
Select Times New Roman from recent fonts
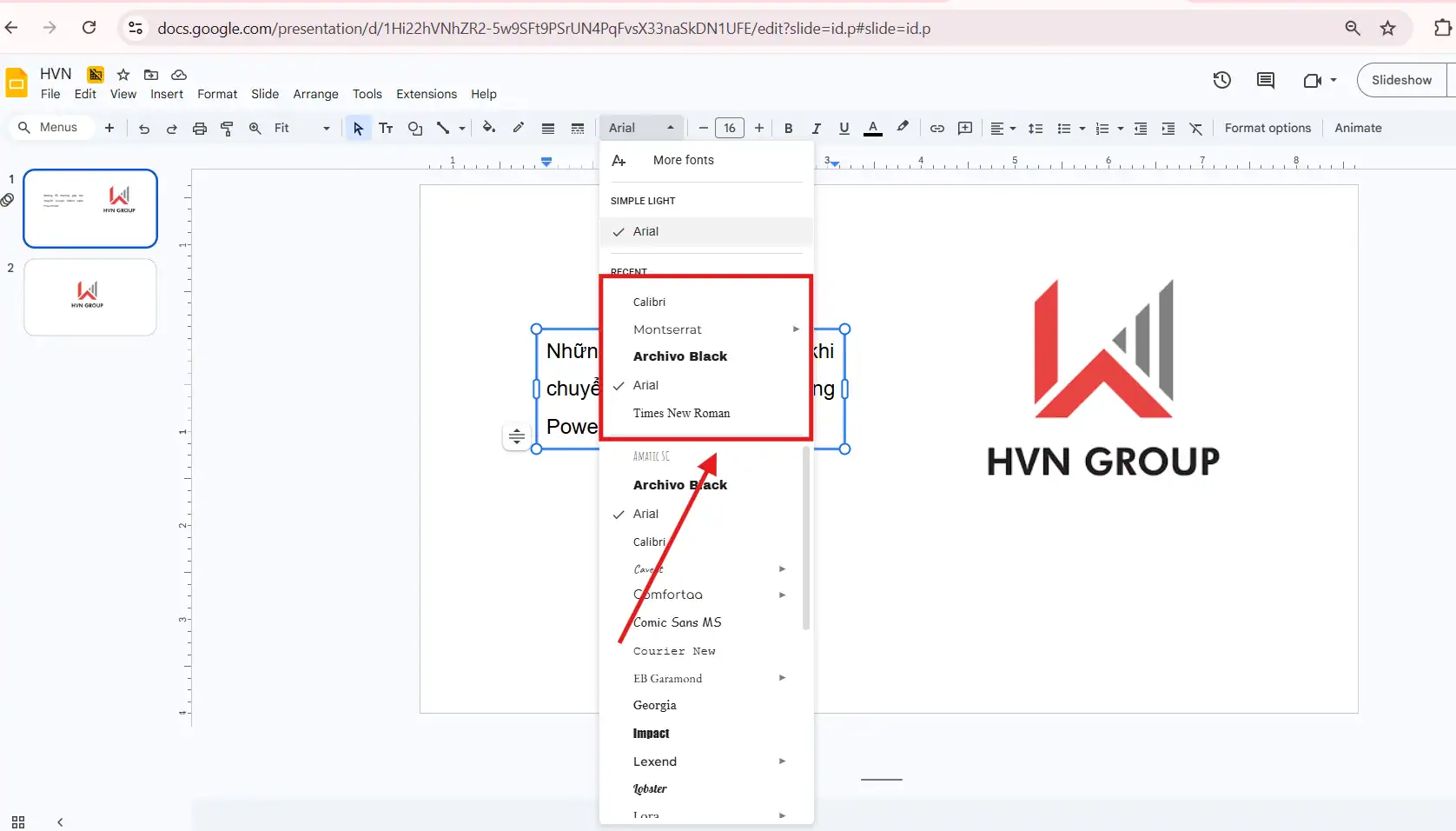click(x=683, y=413)
